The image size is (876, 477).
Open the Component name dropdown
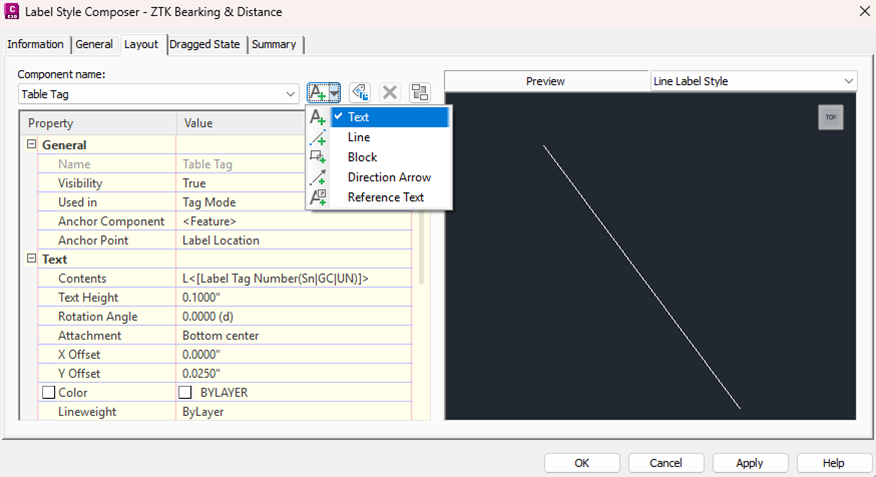(290, 94)
